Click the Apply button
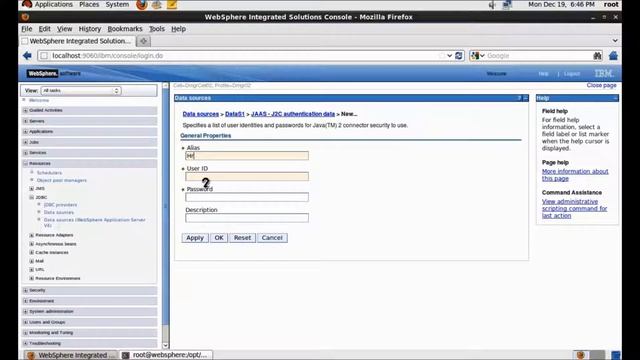640x360 pixels. (x=195, y=238)
